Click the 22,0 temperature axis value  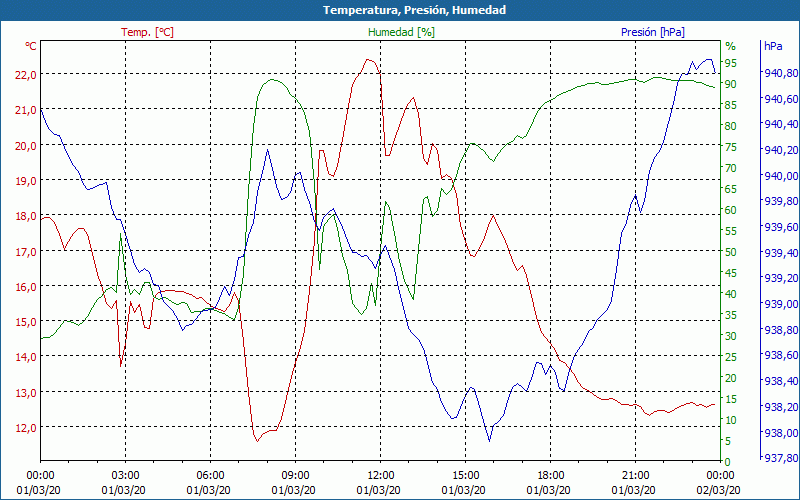pos(26,74)
